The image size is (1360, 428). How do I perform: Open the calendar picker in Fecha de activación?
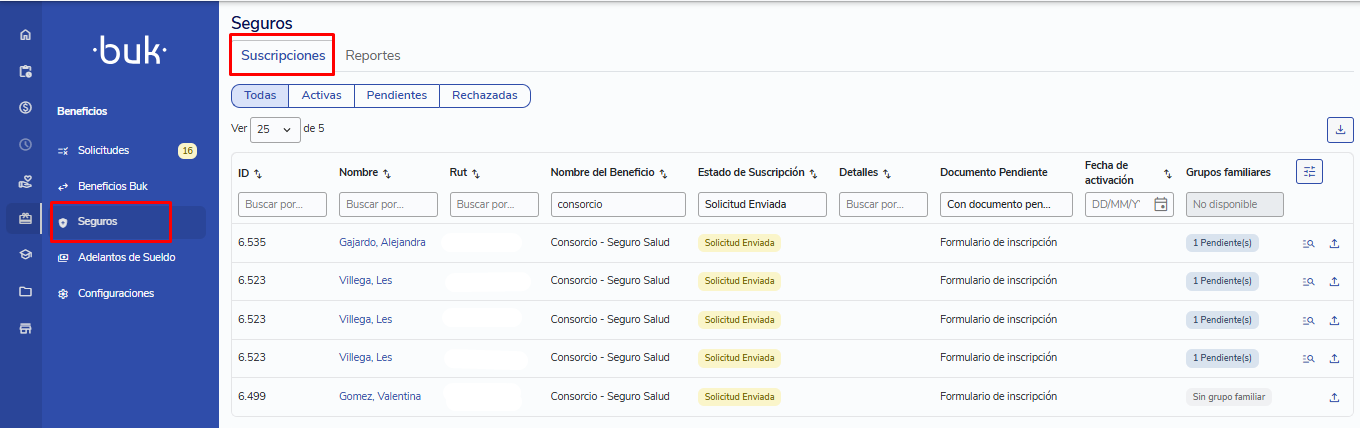tap(1160, 205)
